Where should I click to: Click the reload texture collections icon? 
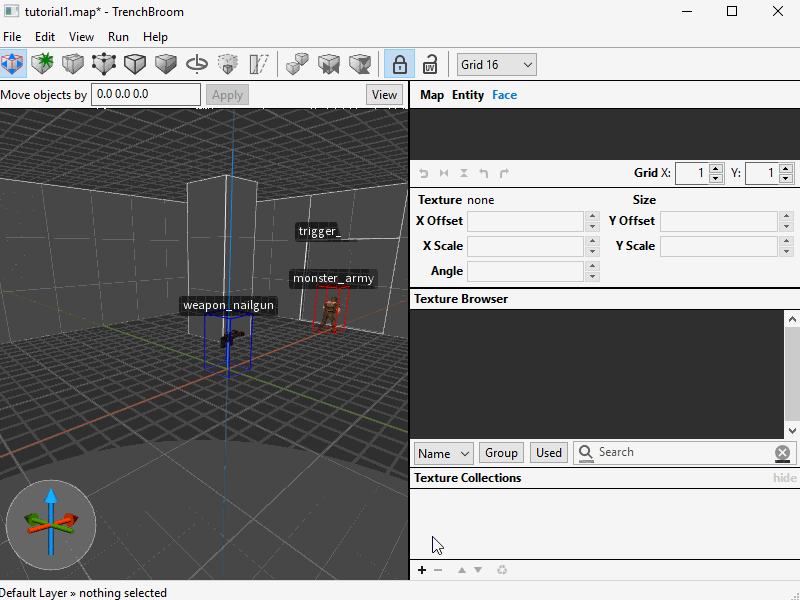click(502, 570)
